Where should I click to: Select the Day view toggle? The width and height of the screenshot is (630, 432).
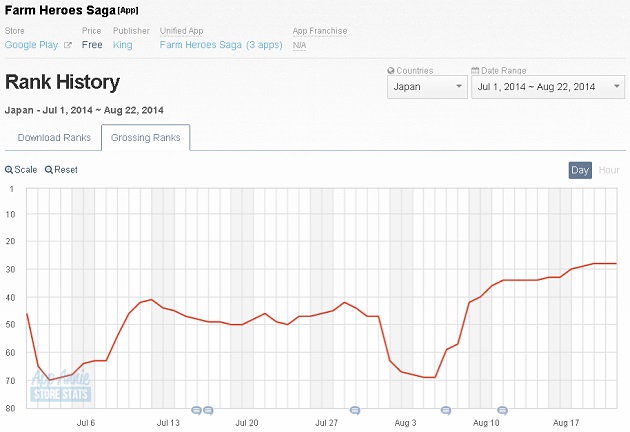pyautogui.click(x=580, y=170)
